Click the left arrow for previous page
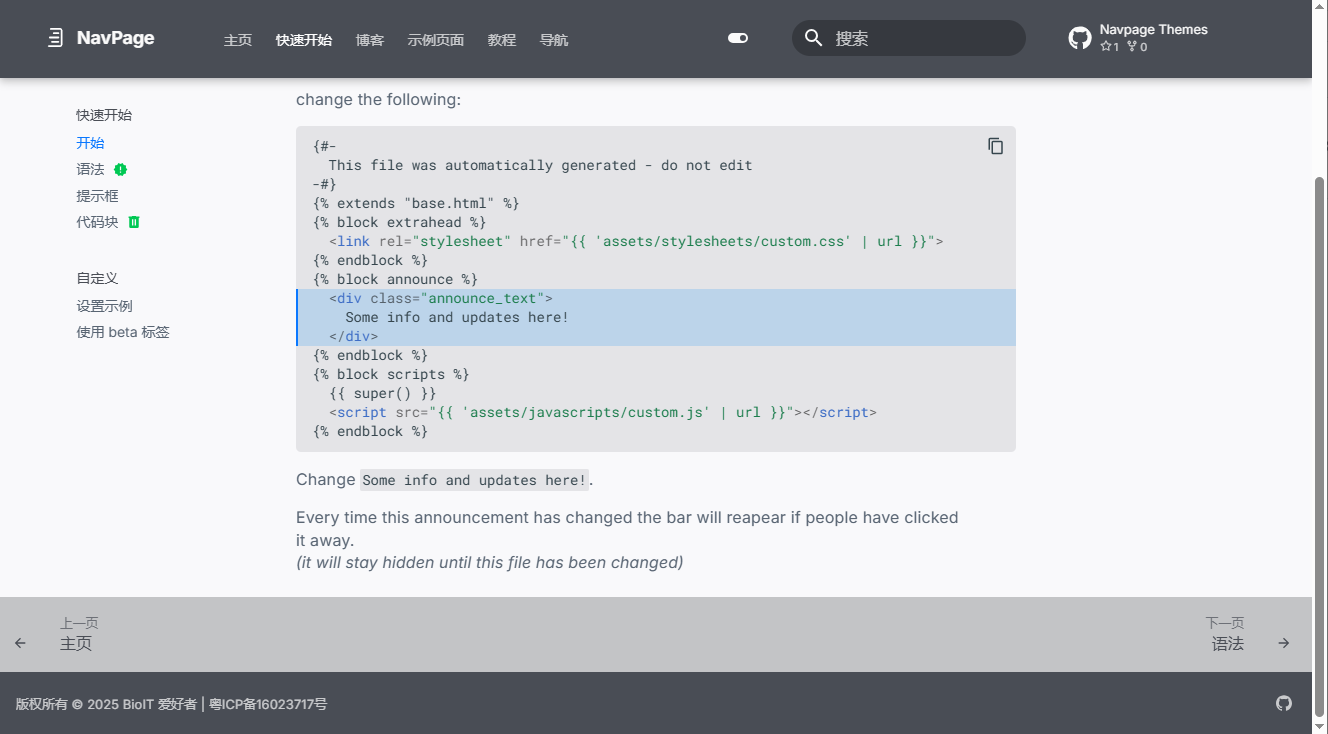Screen dimensions: 1328x734 (21, 643)
